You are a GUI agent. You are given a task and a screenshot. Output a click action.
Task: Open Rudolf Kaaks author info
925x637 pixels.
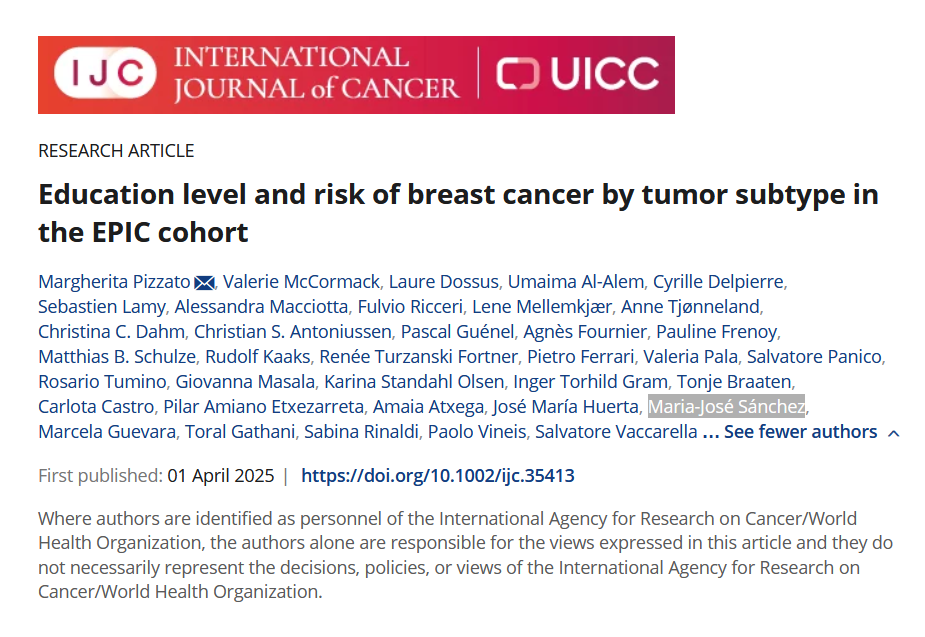[x=259, y=357]
